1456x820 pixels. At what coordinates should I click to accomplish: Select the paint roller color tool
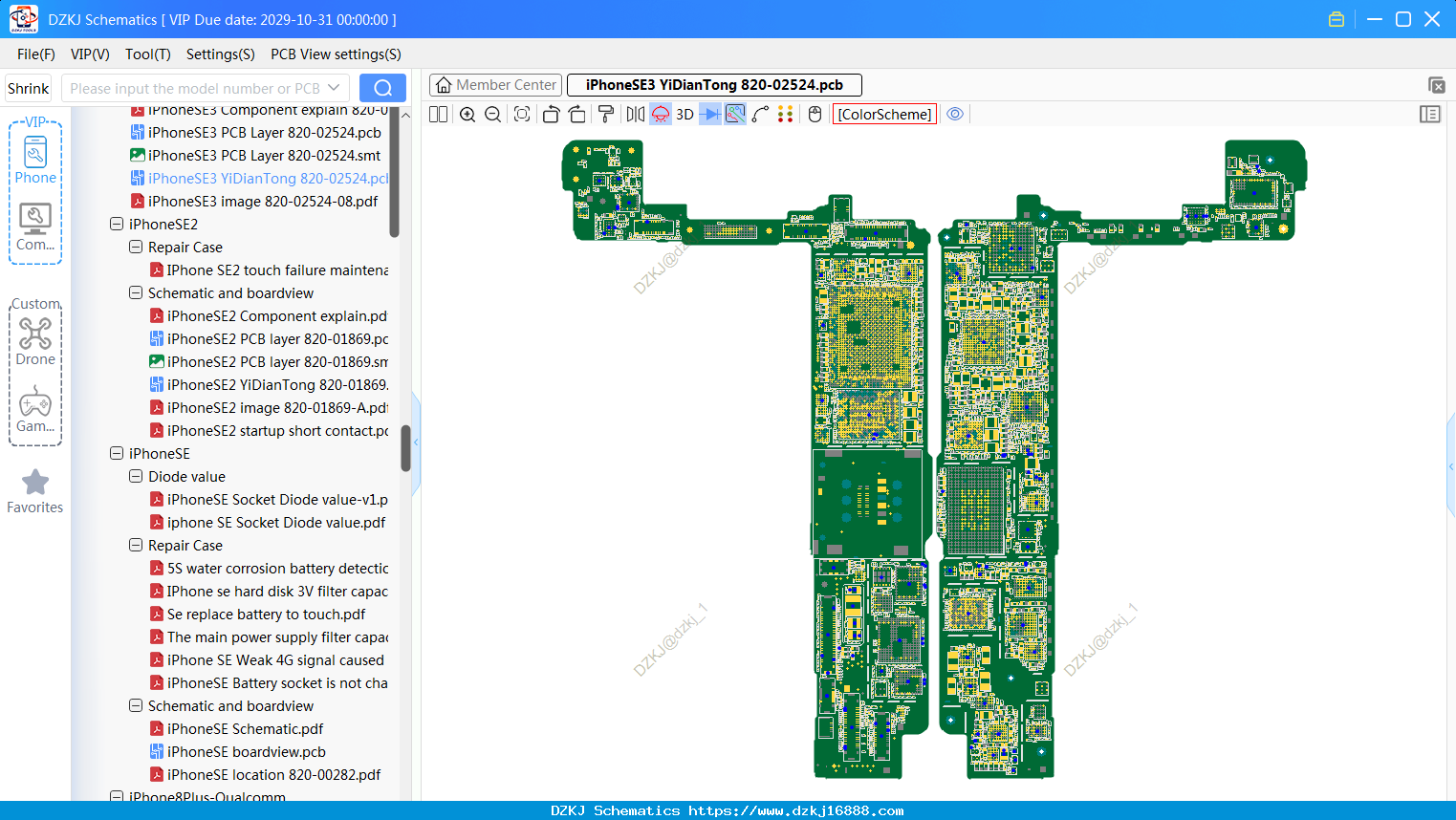pos(605,114)
